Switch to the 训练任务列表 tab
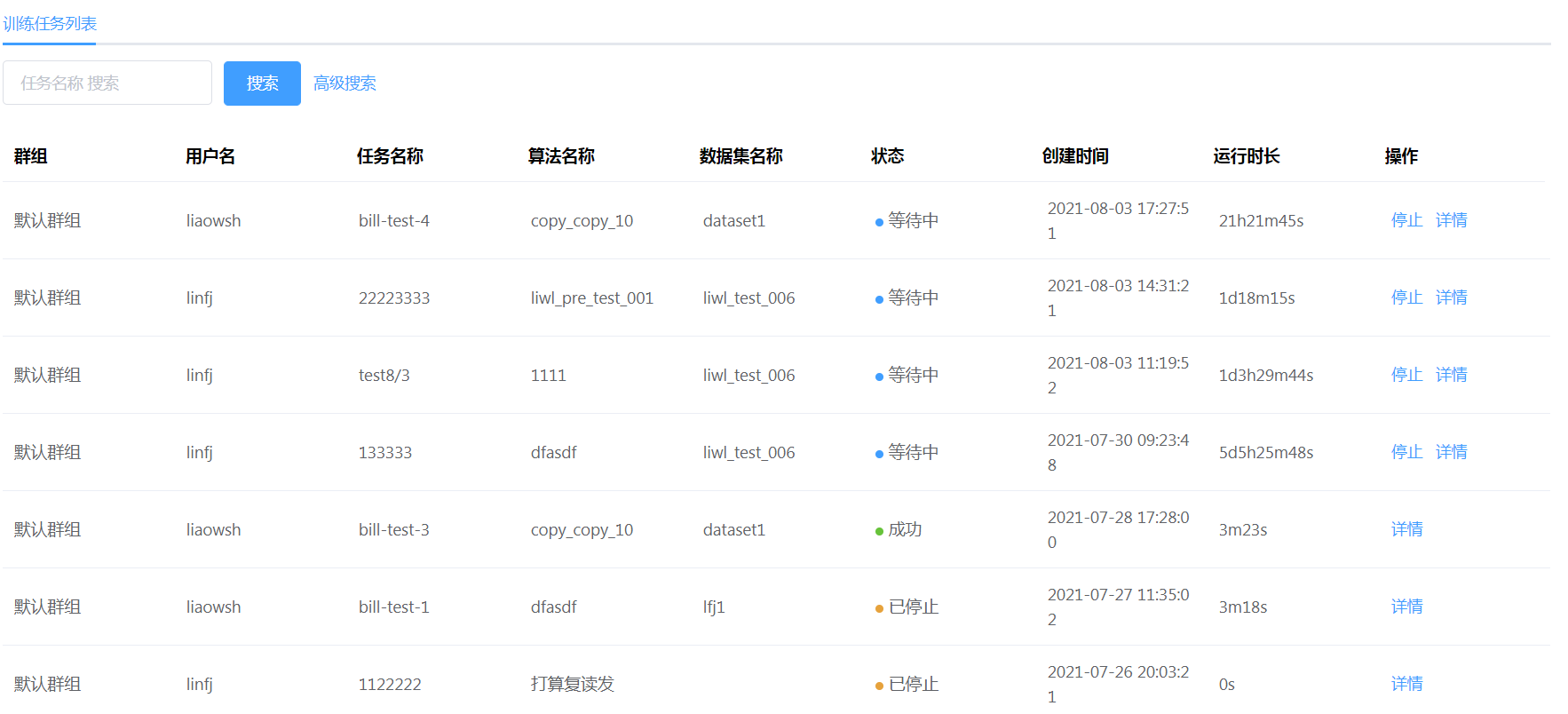The image size is (1568, 714). [x=50, y=24]
